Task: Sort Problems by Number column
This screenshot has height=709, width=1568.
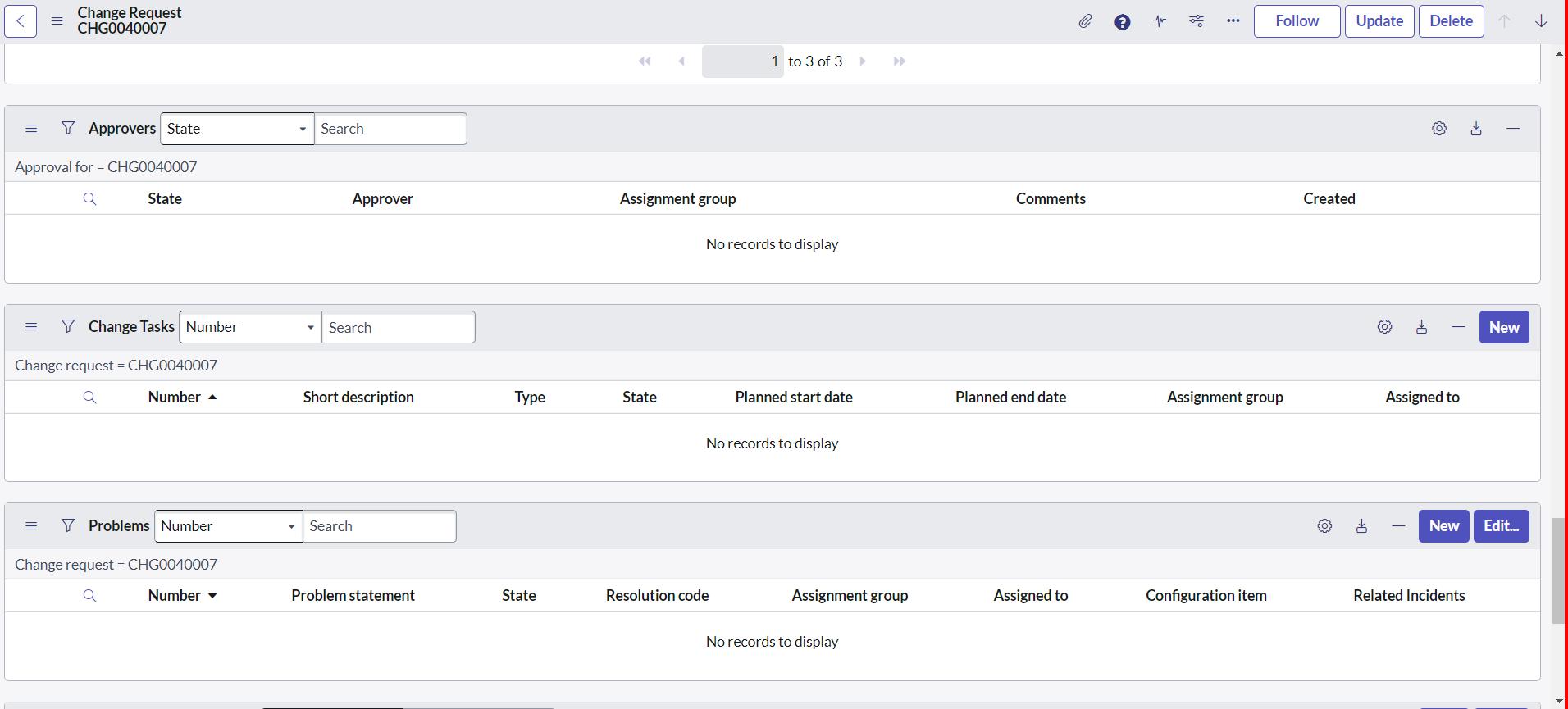Action: (174, 596)
